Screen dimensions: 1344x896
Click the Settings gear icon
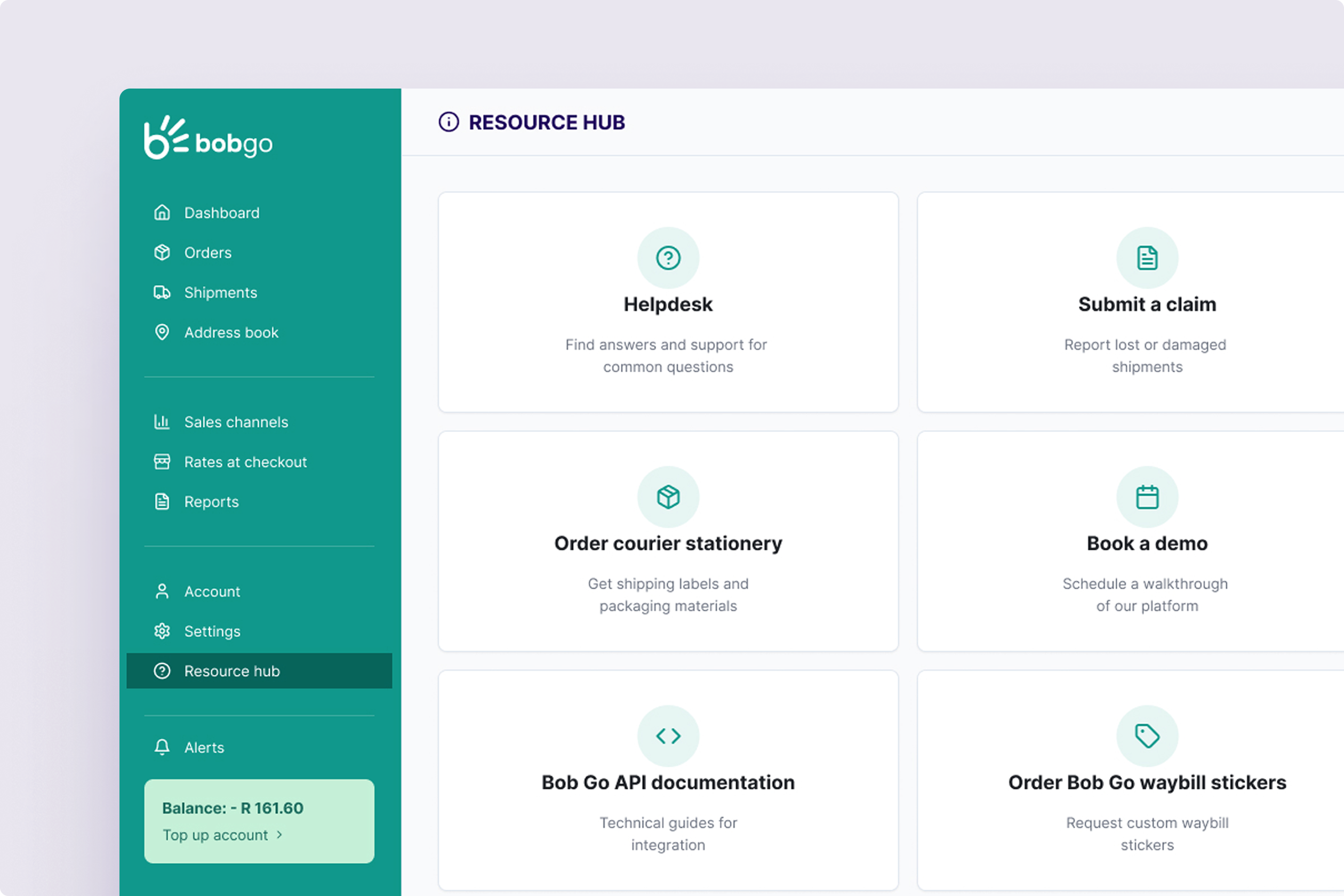[162, 631]
